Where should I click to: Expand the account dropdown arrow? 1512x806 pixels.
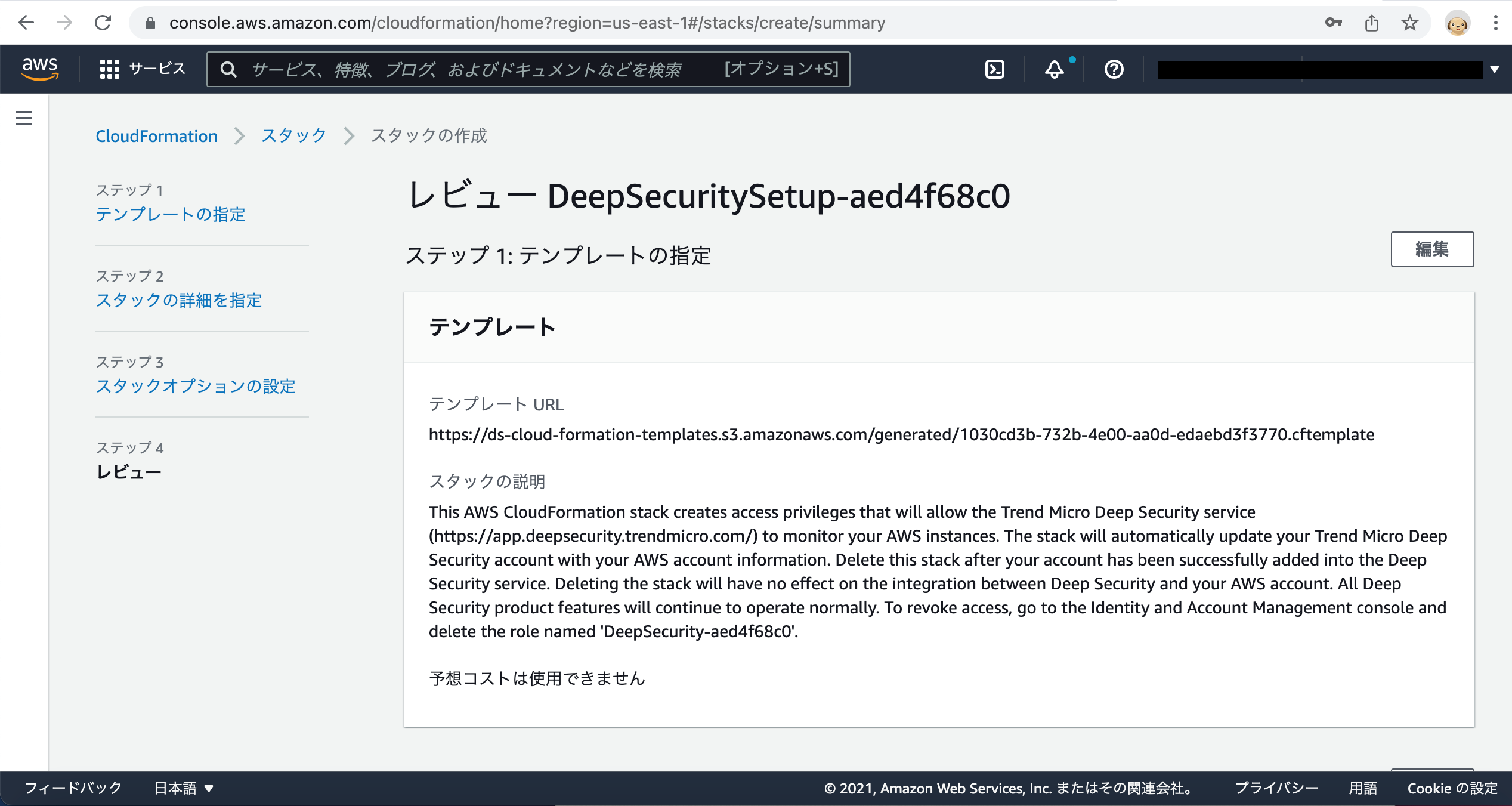(x=1494, y=69)
